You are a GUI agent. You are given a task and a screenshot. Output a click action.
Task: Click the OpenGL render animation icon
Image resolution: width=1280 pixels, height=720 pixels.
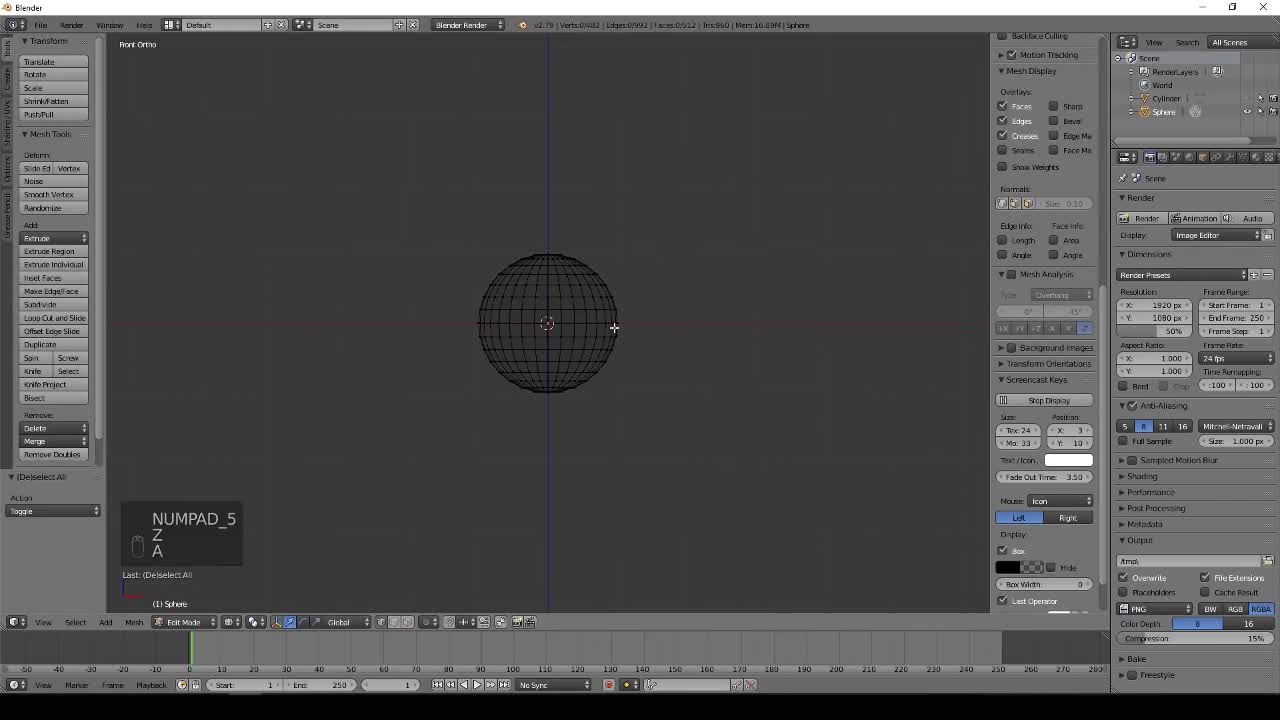[530, 622]
